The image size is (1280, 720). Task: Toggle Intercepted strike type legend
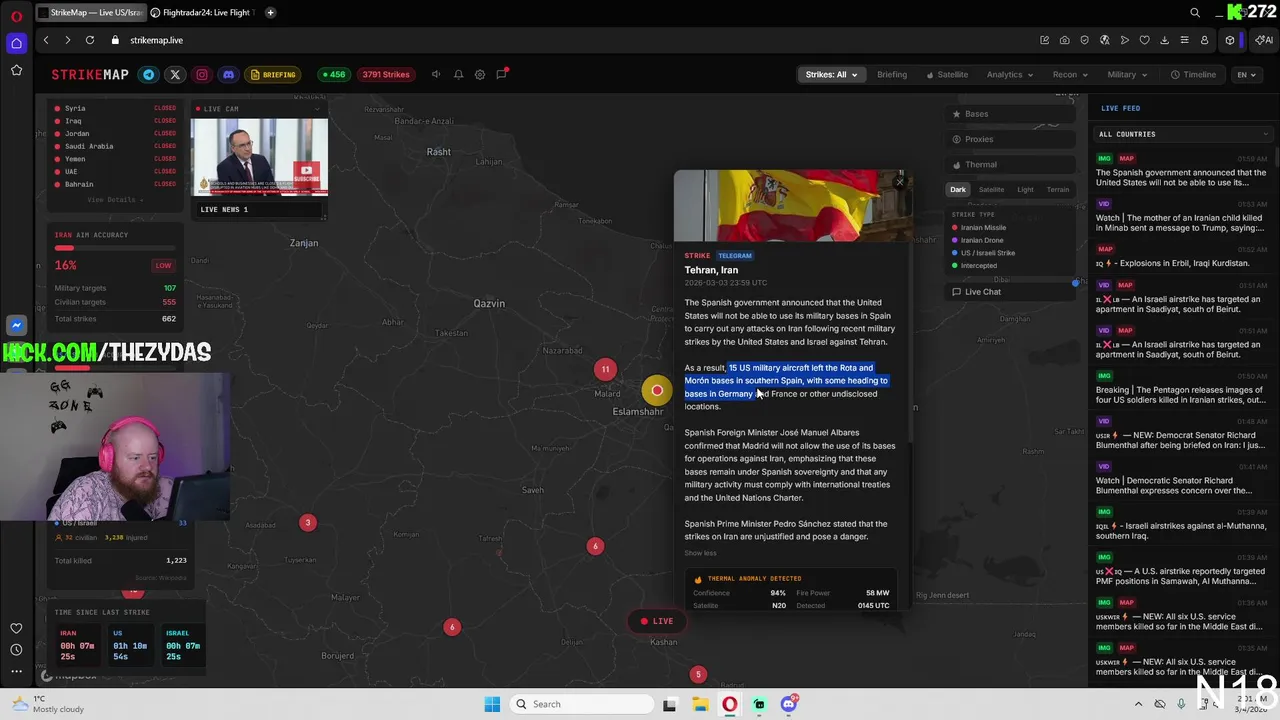[974, 266]
